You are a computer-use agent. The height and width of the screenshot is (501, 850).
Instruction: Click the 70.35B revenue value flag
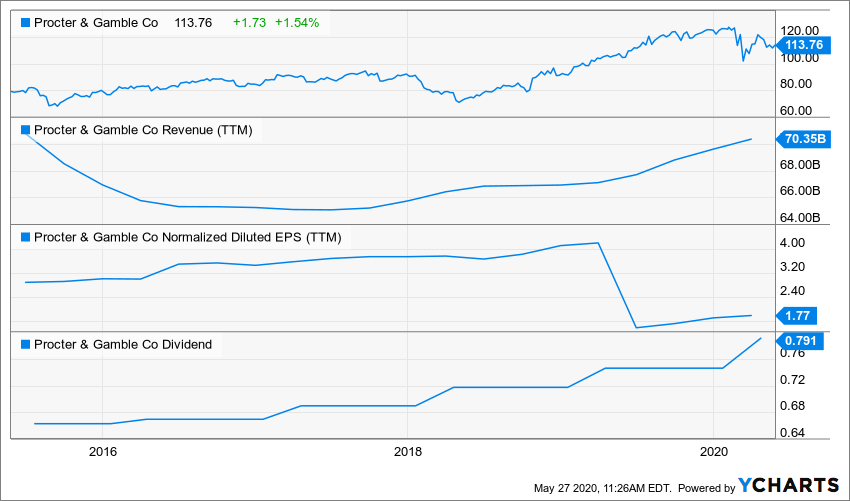click(803, 139)
